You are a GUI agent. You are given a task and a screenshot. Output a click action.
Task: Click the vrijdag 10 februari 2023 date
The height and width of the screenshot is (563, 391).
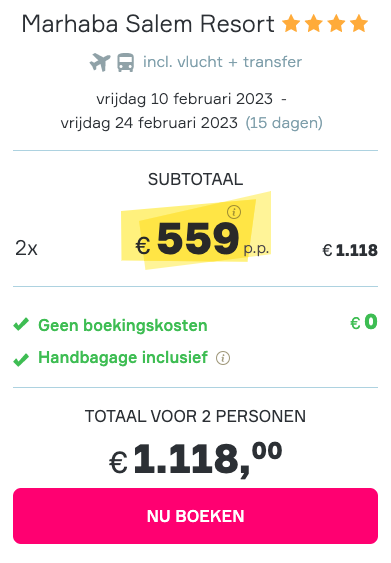point(185,99)
